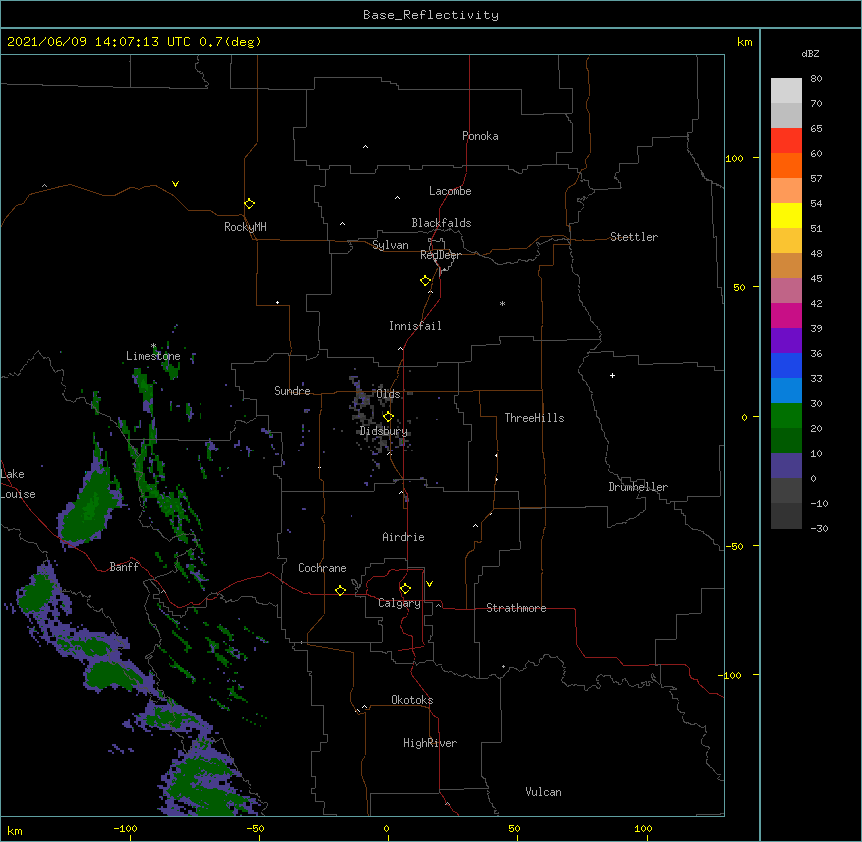Click the Ponoka city label
The width and height of the screenshot is (862, 842).
coord(480,136)
